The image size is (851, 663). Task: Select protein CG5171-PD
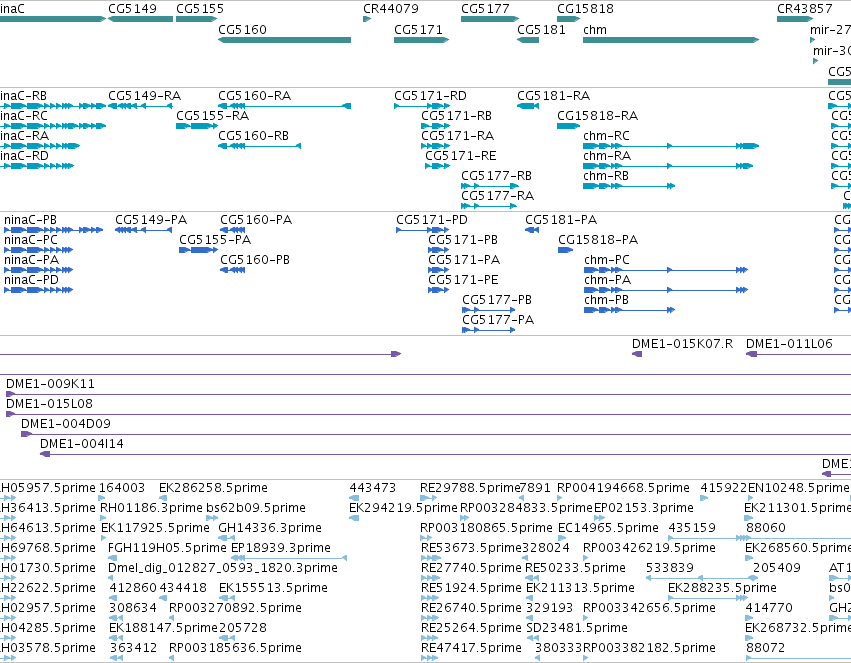tap(423, 230)
